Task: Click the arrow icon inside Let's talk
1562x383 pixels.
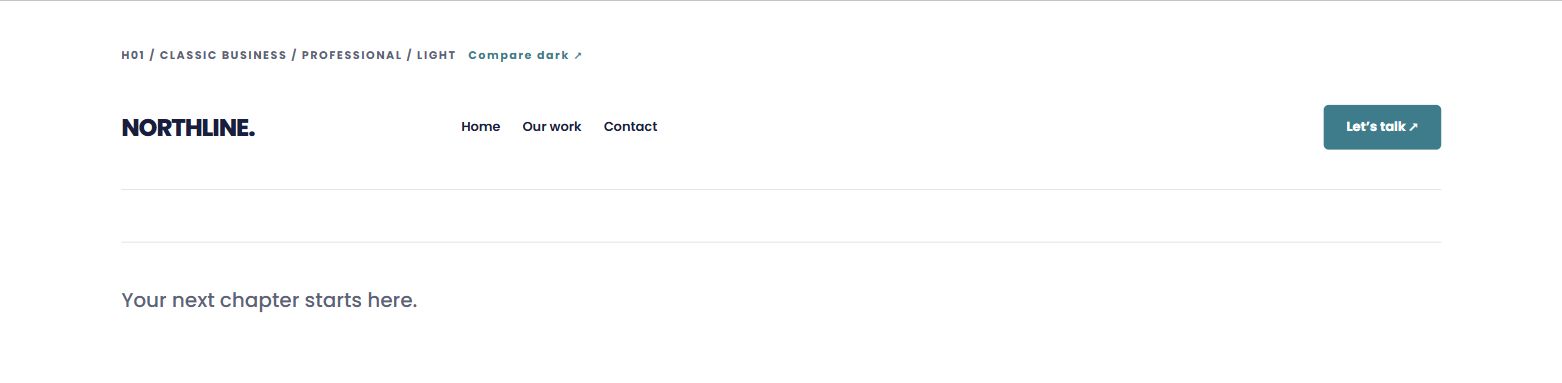Action: click(x=1413, y=127)
